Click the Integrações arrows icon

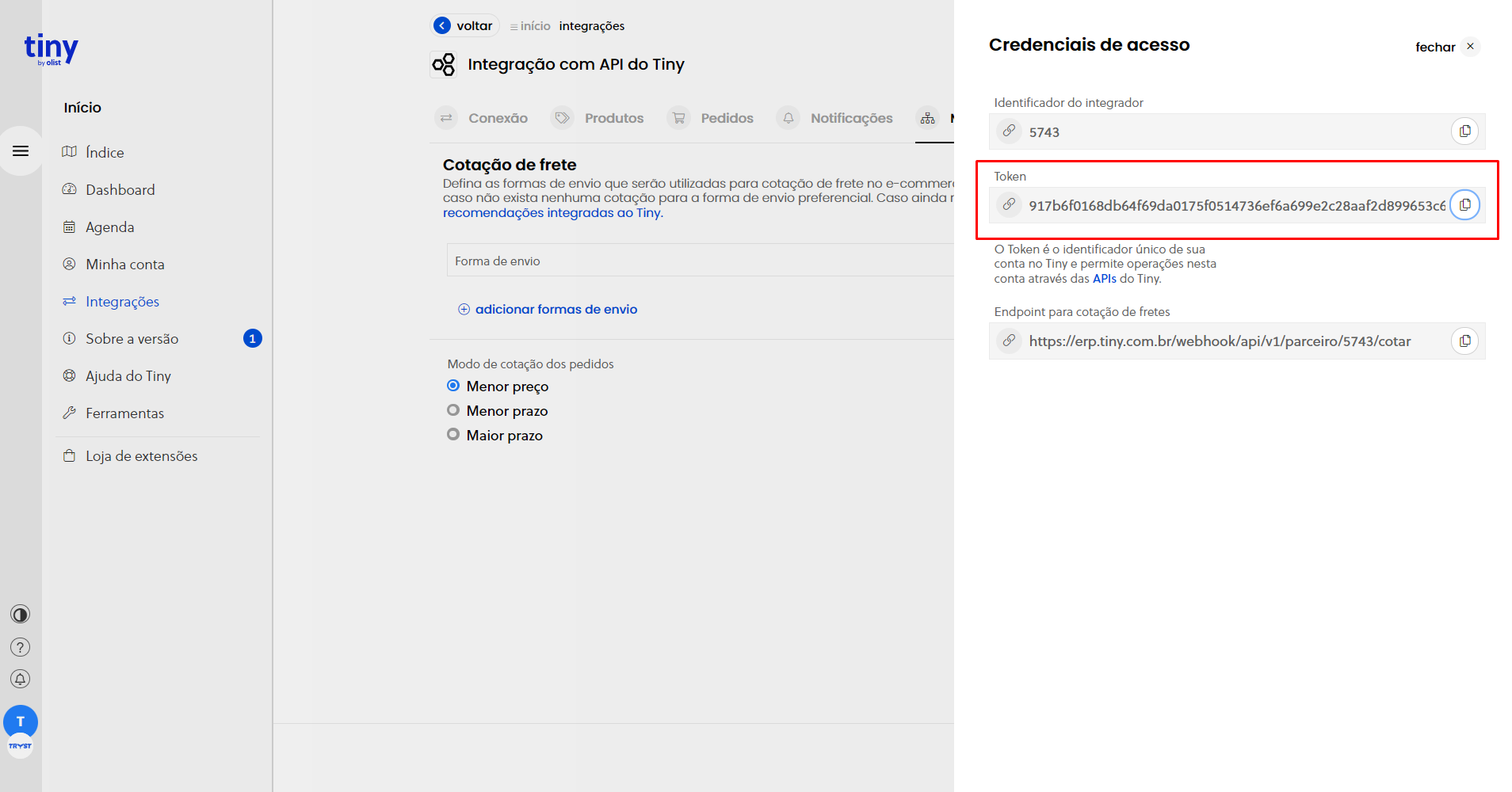coord(70,301)
